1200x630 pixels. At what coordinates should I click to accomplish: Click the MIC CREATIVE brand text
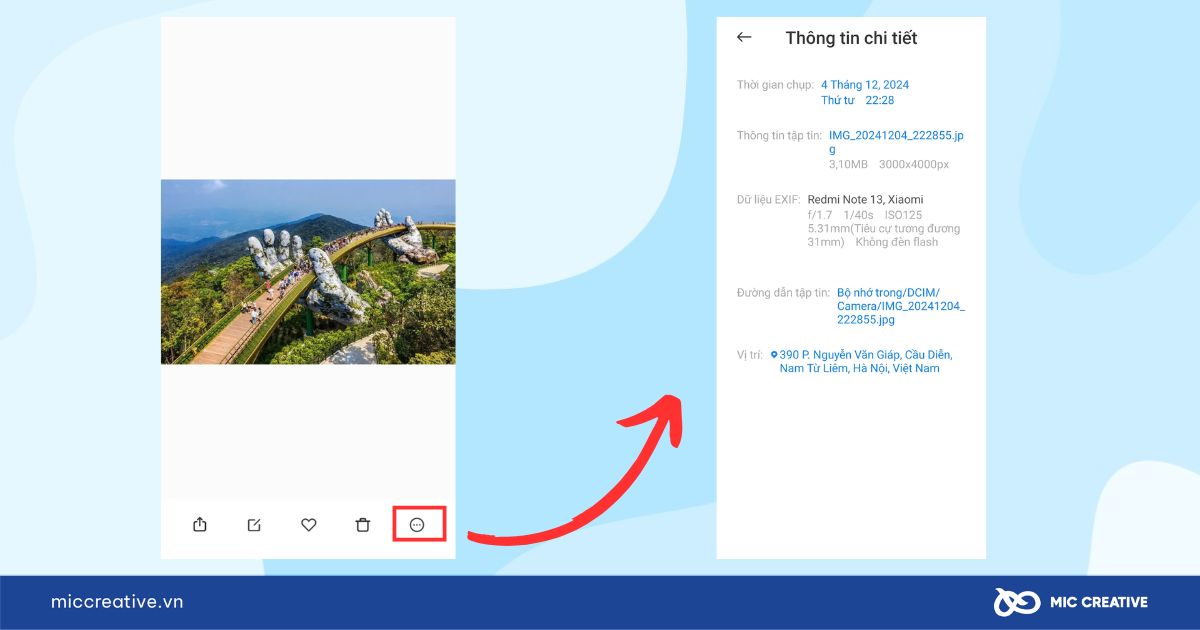(1098, 602)
